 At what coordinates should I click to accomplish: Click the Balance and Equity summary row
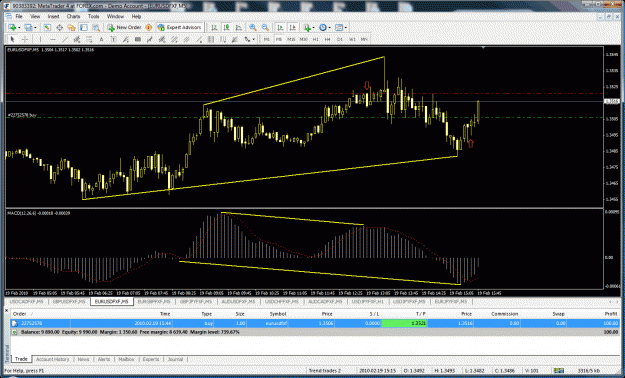[x=315, y=332]
